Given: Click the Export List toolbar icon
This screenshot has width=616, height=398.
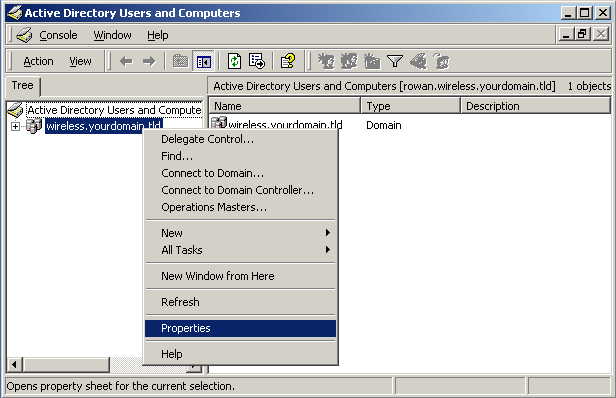Looking at the screenshot, I should pyautogui.click(x=257, y=61).
